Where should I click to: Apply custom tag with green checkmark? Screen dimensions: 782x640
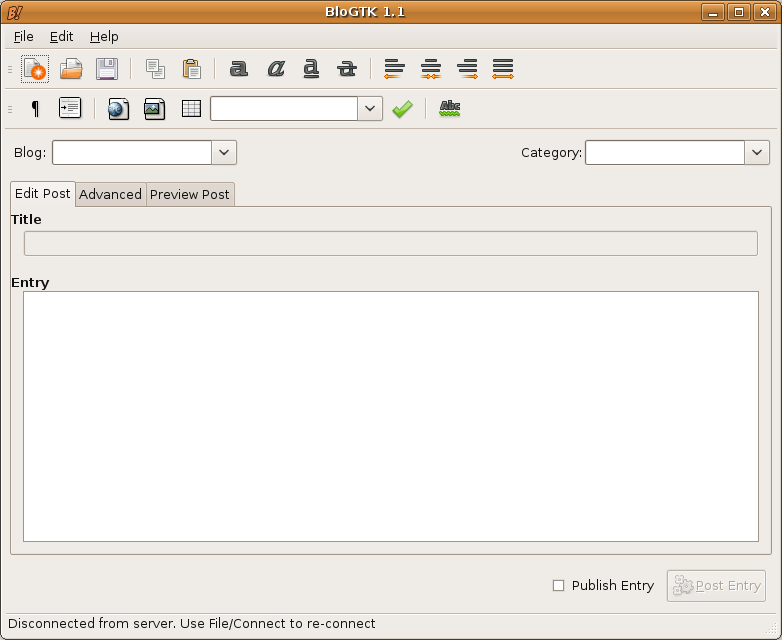coord(402,109)
